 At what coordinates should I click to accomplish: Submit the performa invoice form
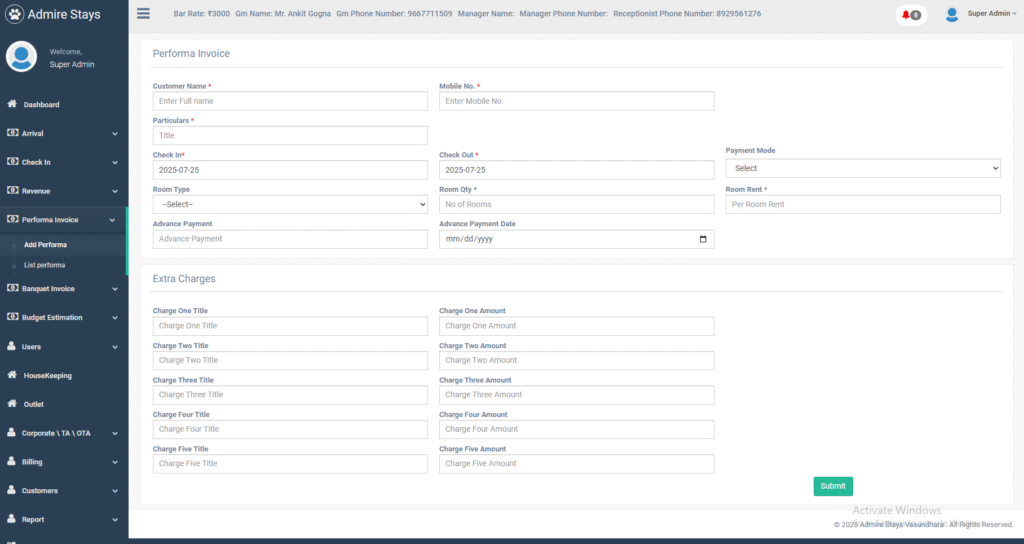tap(832, 486)
